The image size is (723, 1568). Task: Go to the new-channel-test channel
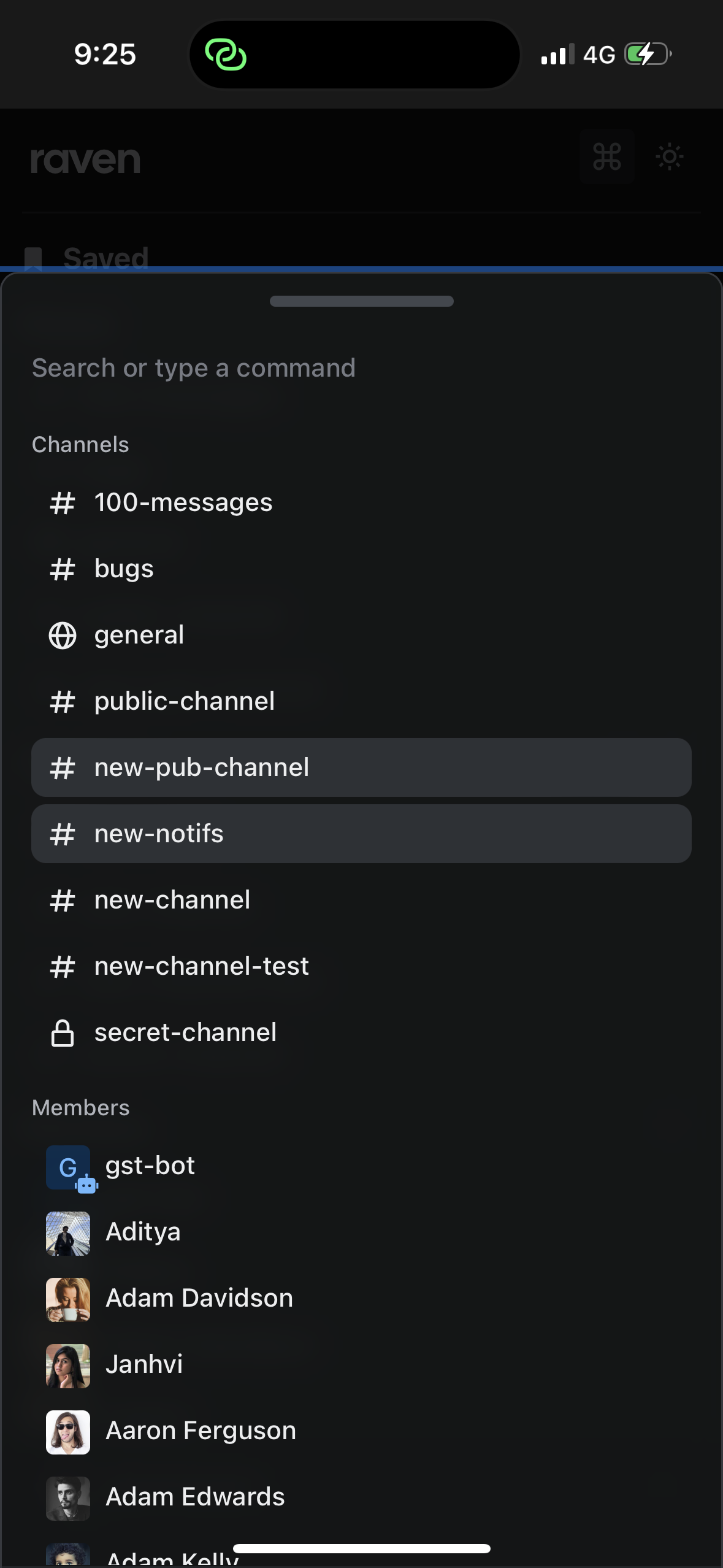pyautogui.click(x=201, y=966)
